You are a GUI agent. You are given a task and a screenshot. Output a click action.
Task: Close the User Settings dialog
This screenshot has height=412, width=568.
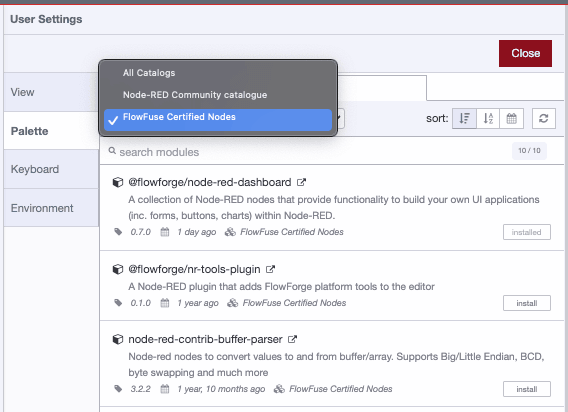(x=525, y=53)
